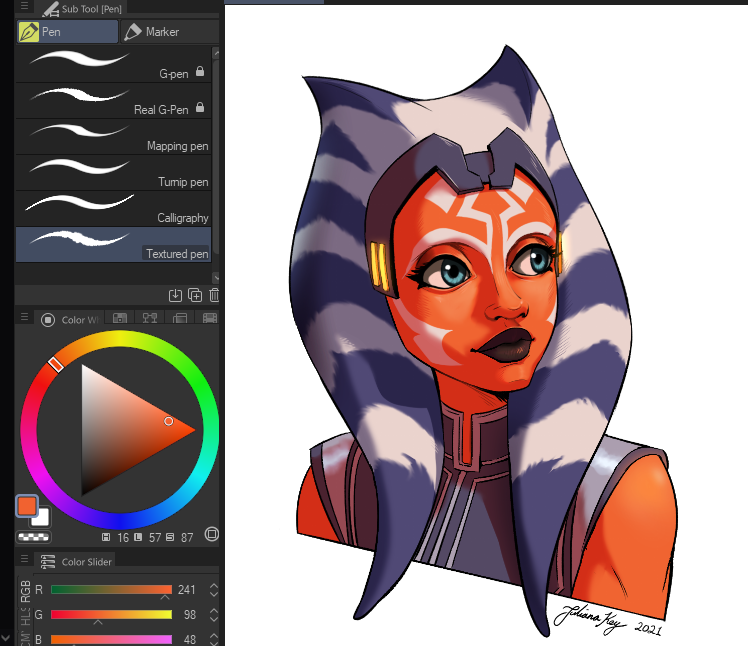Expand the collapsed dock chevron at bottom left

[6, 637]
